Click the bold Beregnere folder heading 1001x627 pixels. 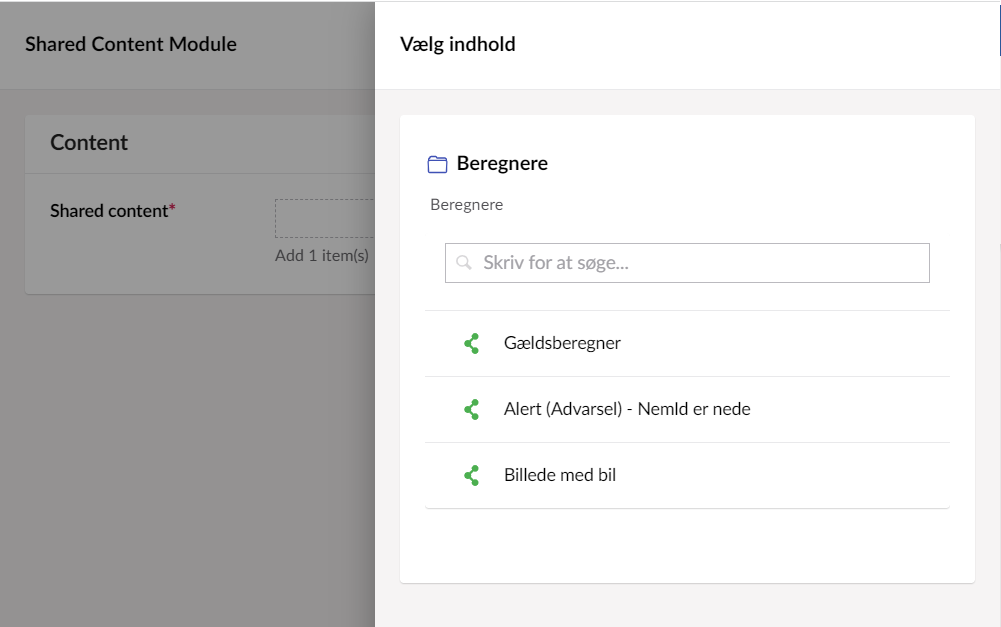click(x=502, y=163)
